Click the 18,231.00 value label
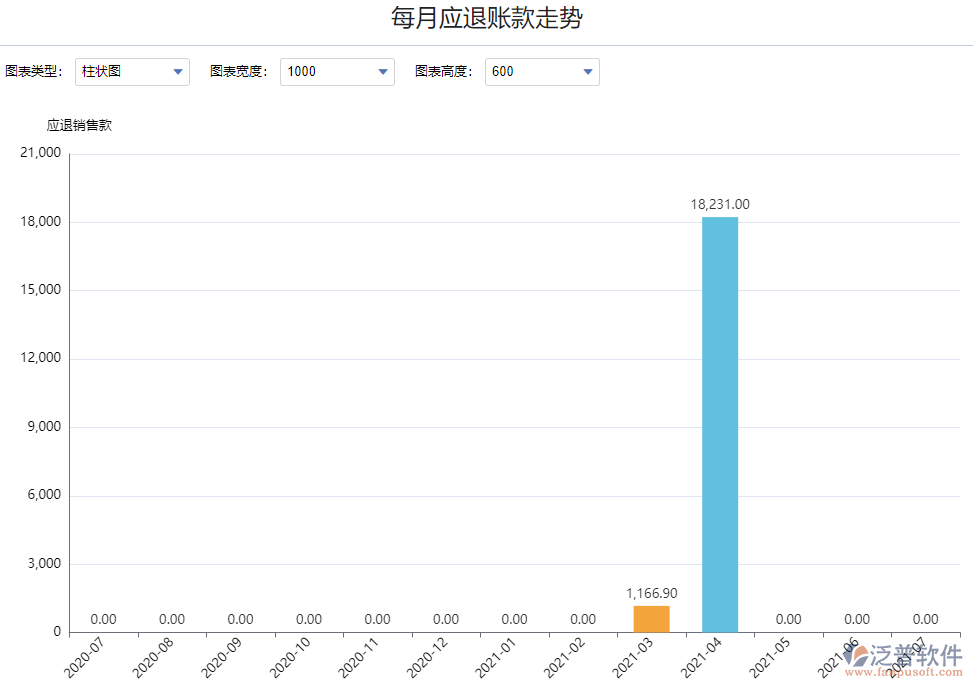This screenshot has width=973, height=688. [x=719, y=203]
